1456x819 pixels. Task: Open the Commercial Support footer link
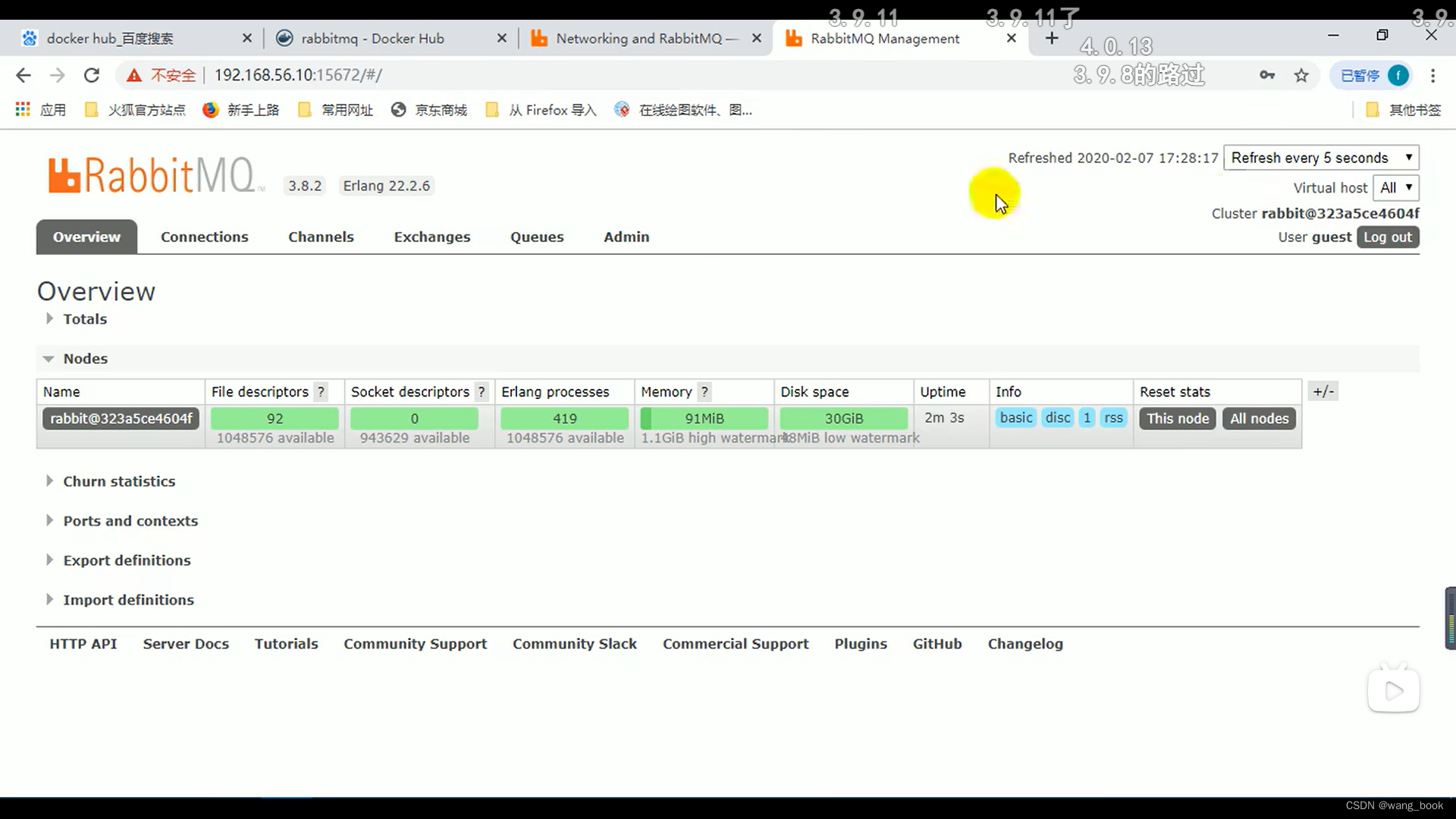pos(736,644)
